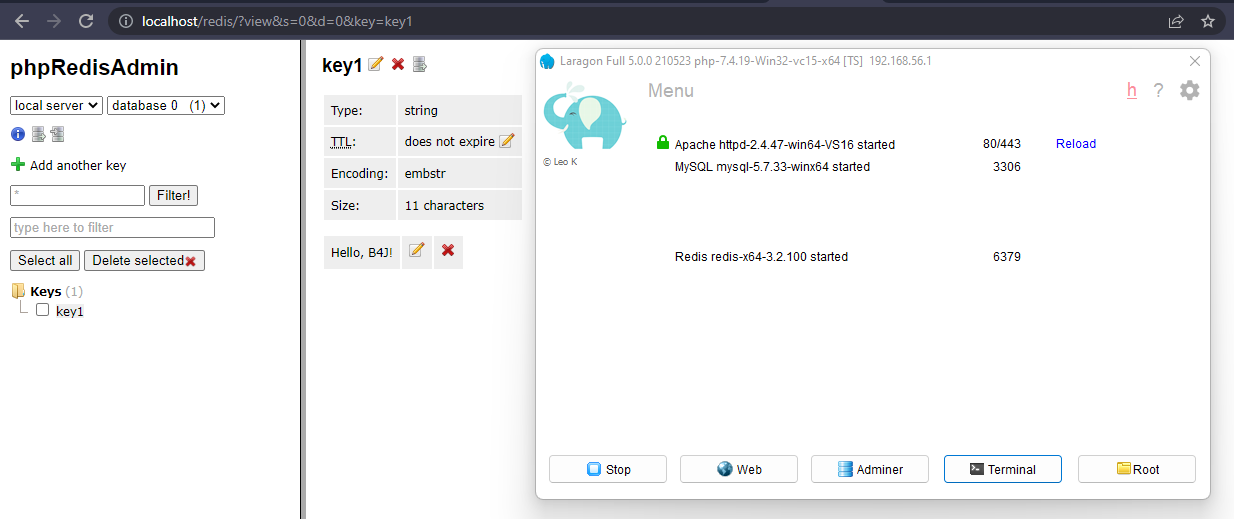This screenshot has width=1234, height=519.
Task: Open Laragon settings gear icon
Action: [1189, 90]
